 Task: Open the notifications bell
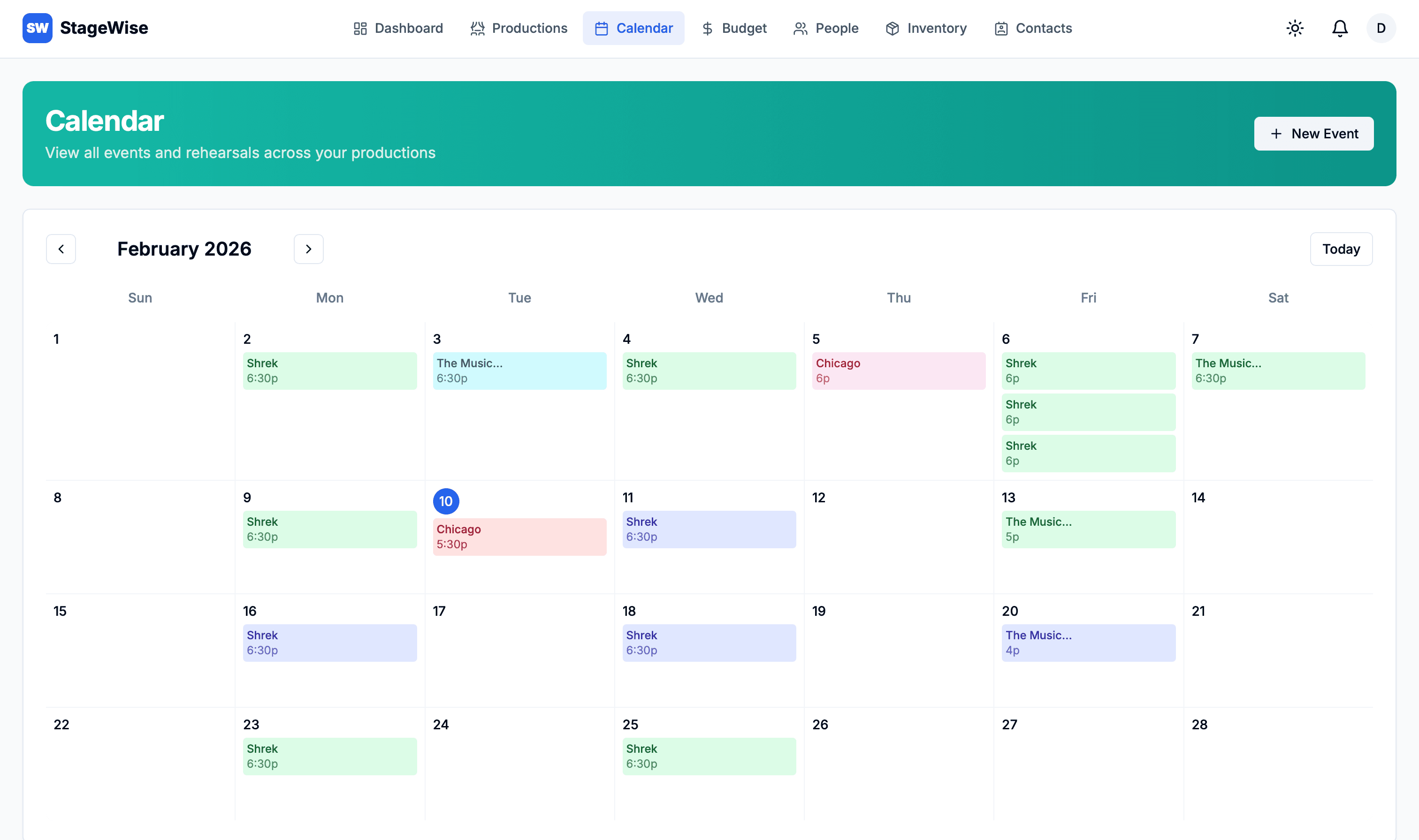[x=1339, y=28]
